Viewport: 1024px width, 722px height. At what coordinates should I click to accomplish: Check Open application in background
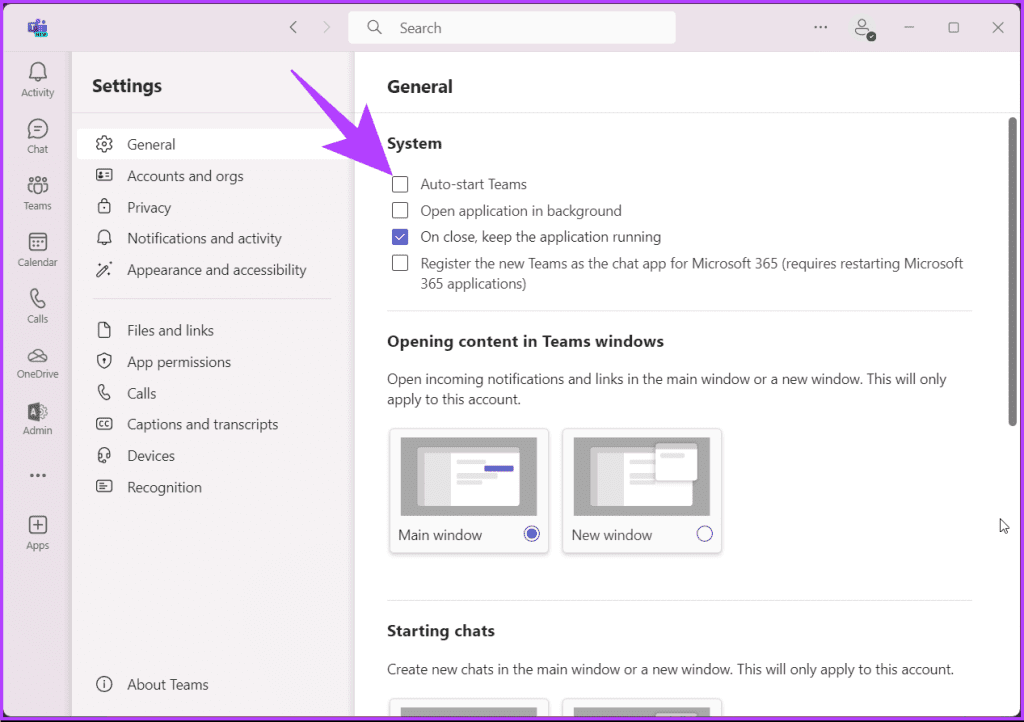tap(400, 210)
